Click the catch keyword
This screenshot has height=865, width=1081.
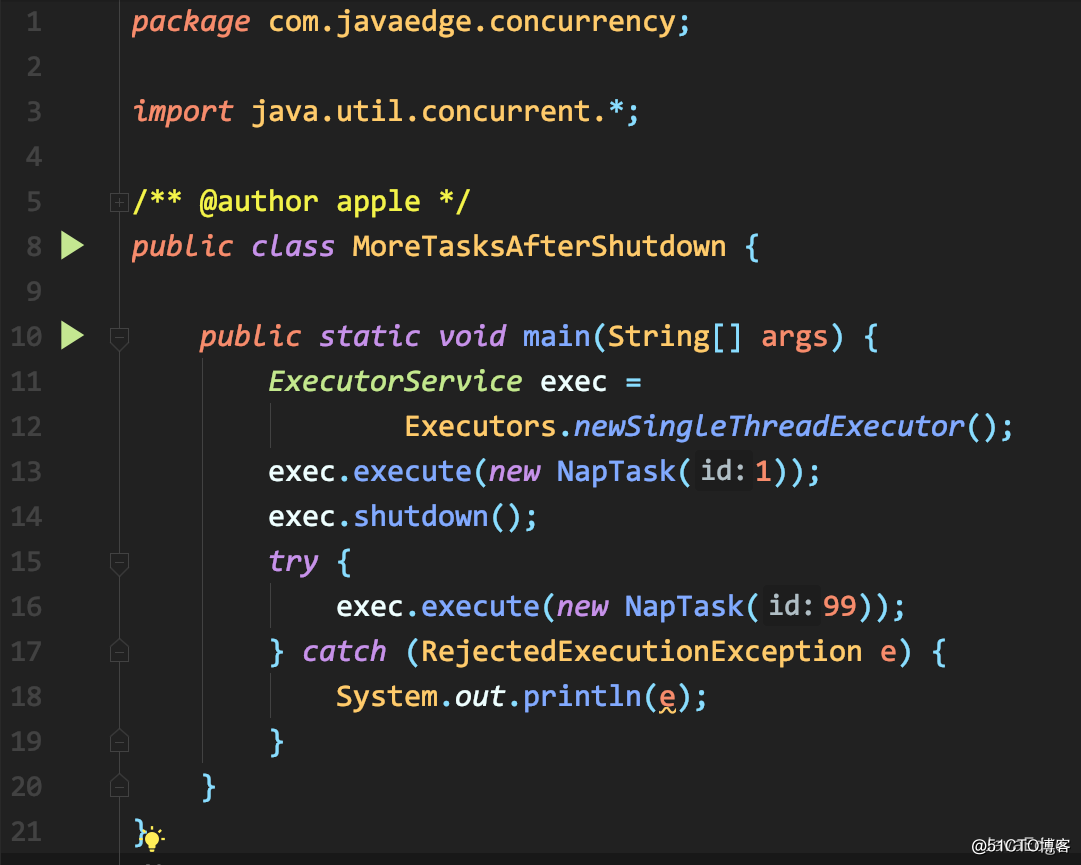point(345,651)
